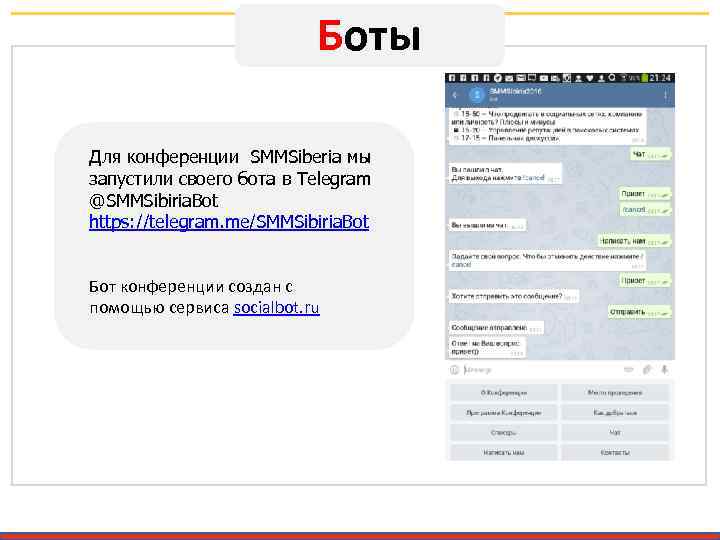The height and width of the screenshot is (540, 720).
Task: Open the telegram.me/SMMSibiriaBot link
Action: pos(229,222)
